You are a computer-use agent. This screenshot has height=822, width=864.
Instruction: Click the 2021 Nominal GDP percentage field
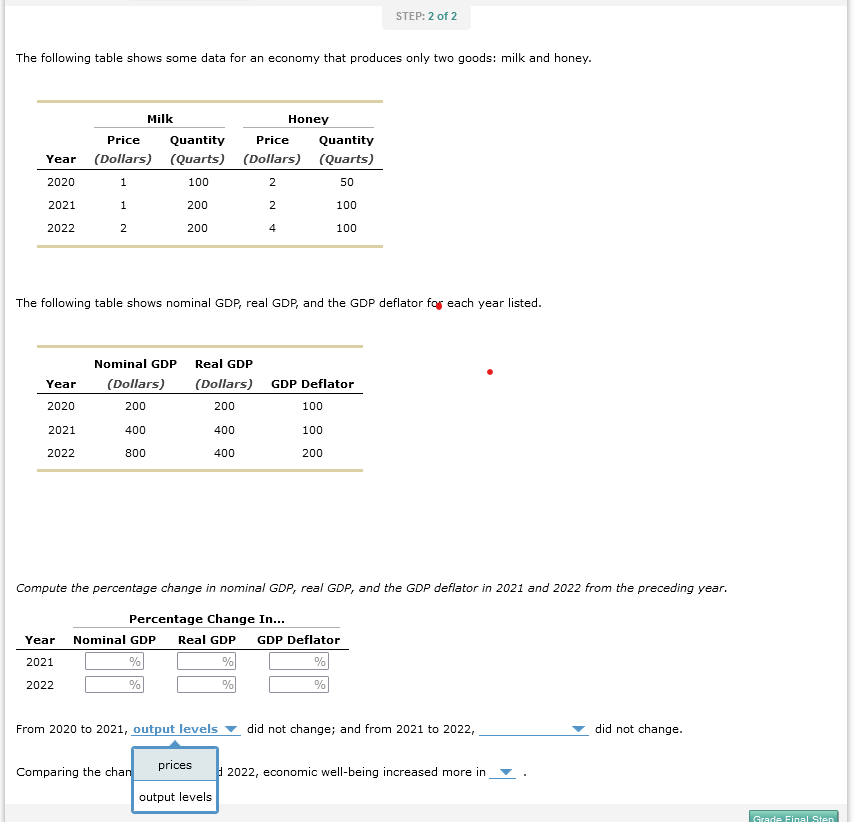click(x=115, y=661)
